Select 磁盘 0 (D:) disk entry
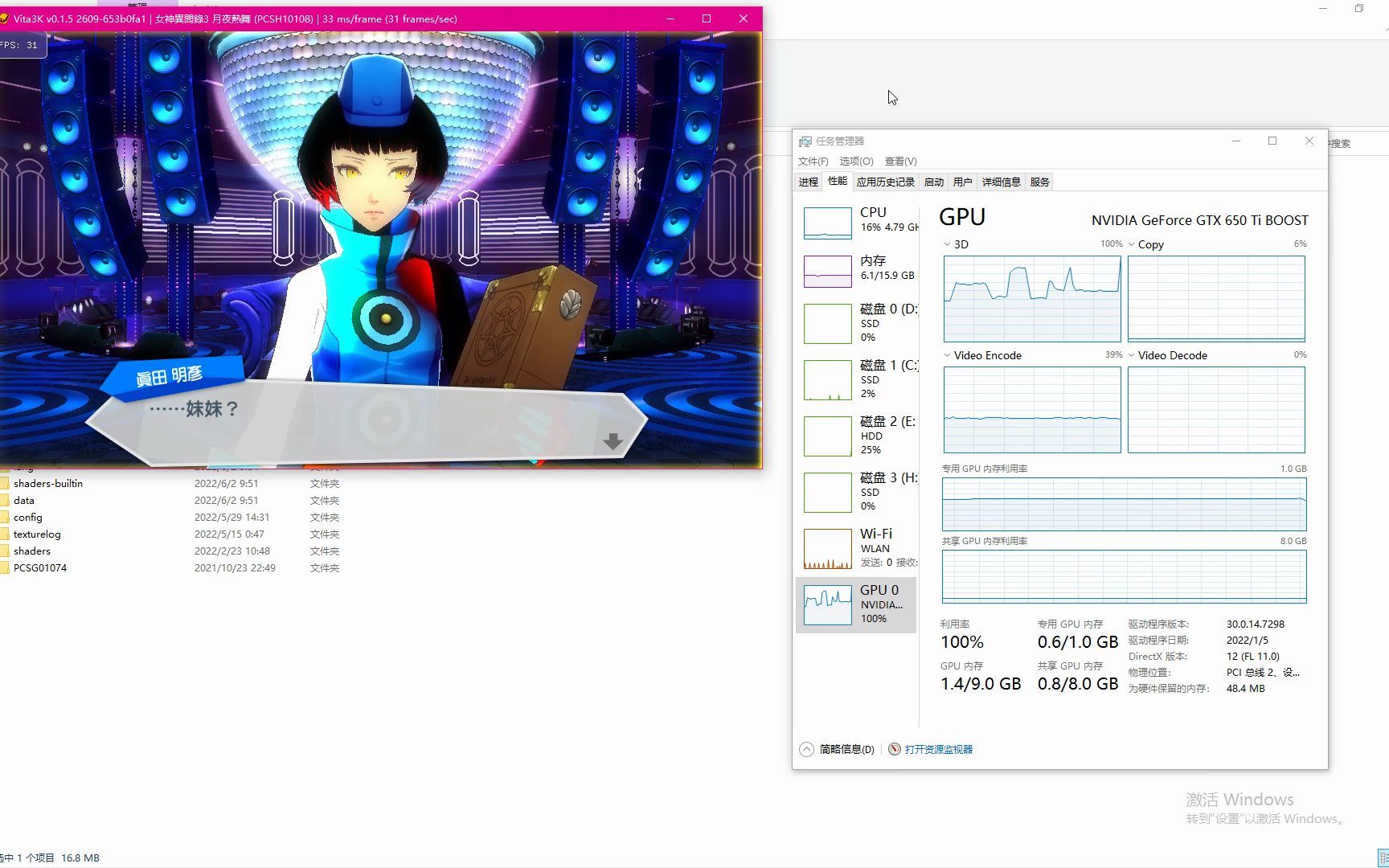 [x=857, y=322]
